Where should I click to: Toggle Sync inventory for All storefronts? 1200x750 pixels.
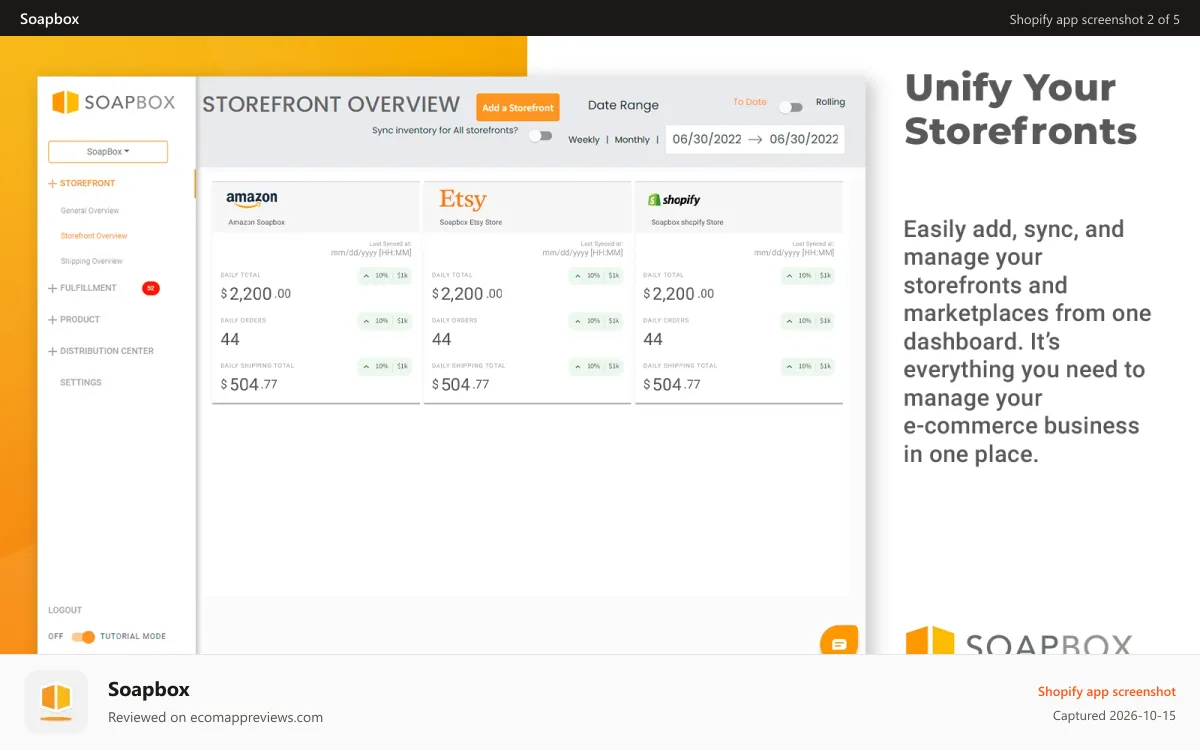(x=540, y=135)
